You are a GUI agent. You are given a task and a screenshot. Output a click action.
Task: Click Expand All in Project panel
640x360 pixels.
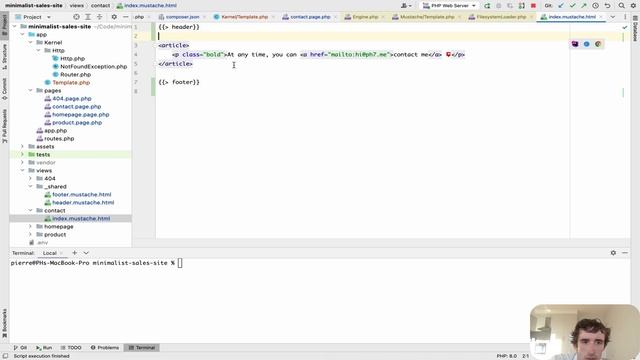(x=88, y=17)
